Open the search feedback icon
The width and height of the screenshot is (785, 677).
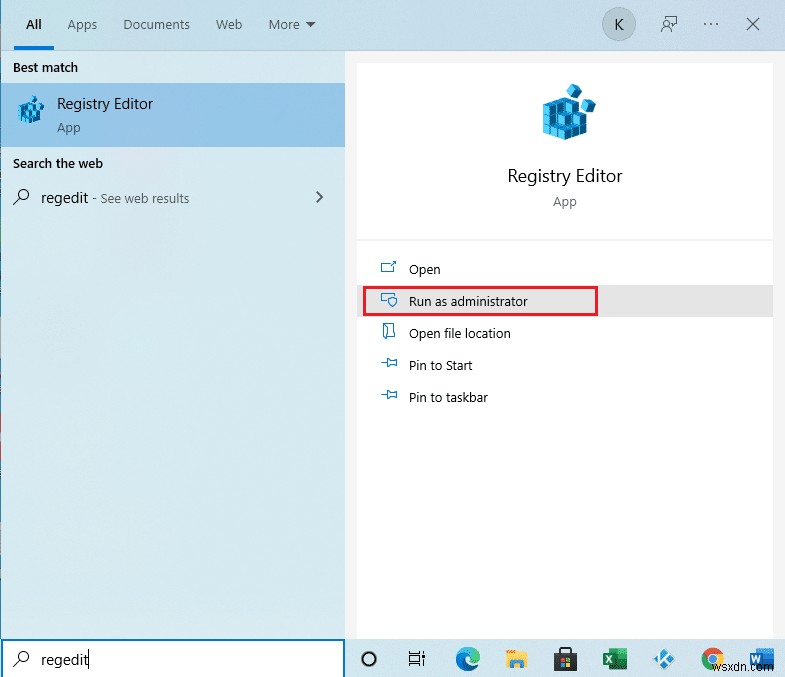point(669,25)
